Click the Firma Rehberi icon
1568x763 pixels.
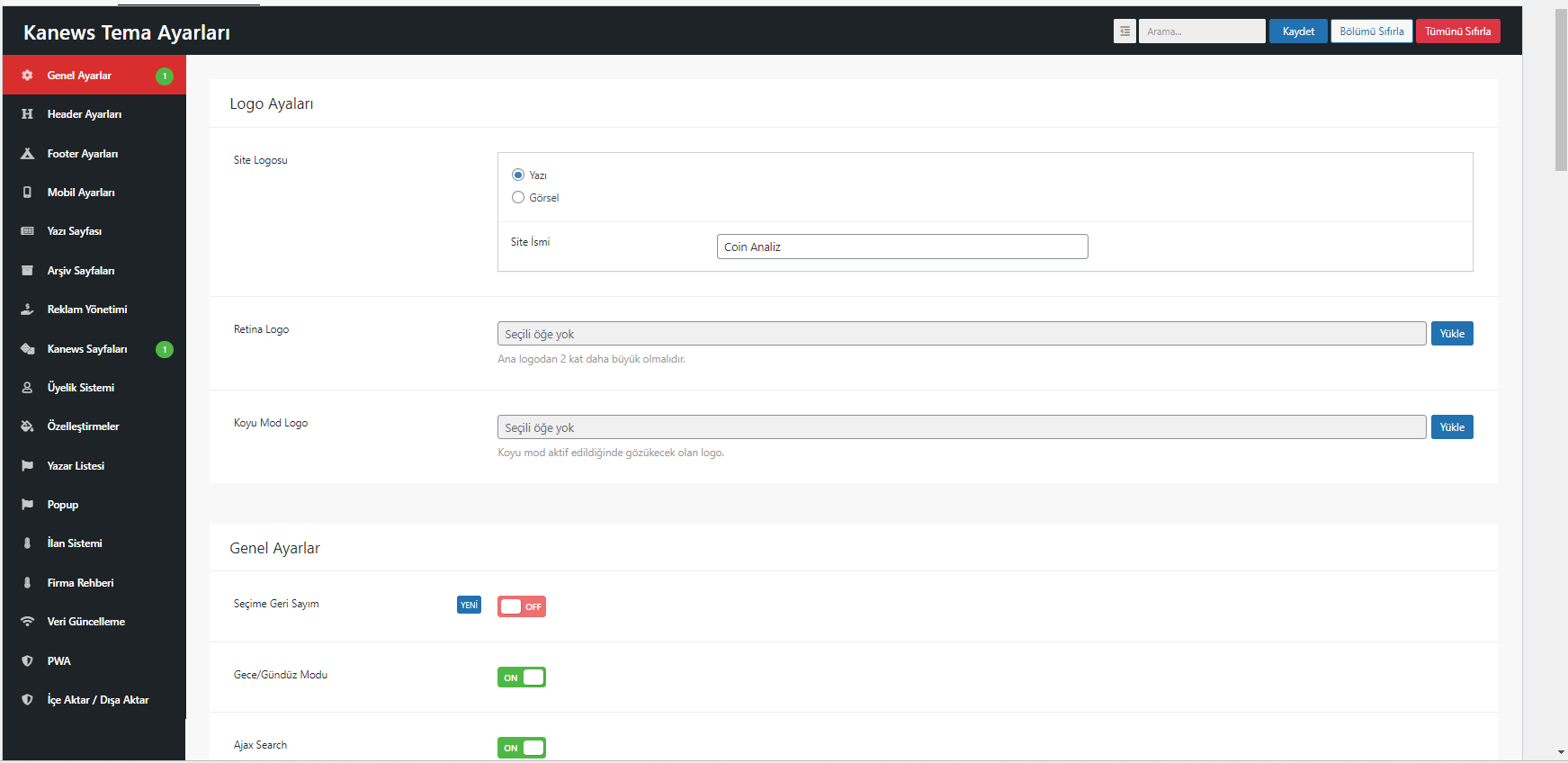pos(27,583)
